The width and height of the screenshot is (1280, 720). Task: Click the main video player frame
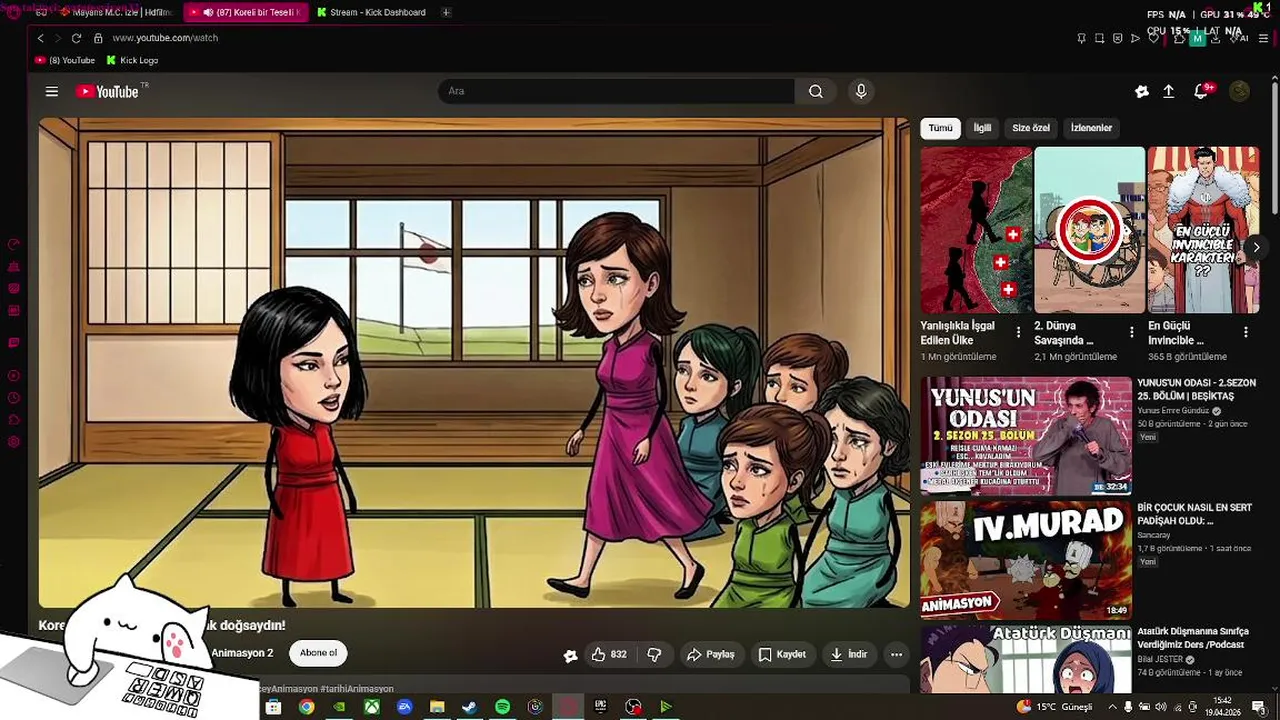click(474, 362)
